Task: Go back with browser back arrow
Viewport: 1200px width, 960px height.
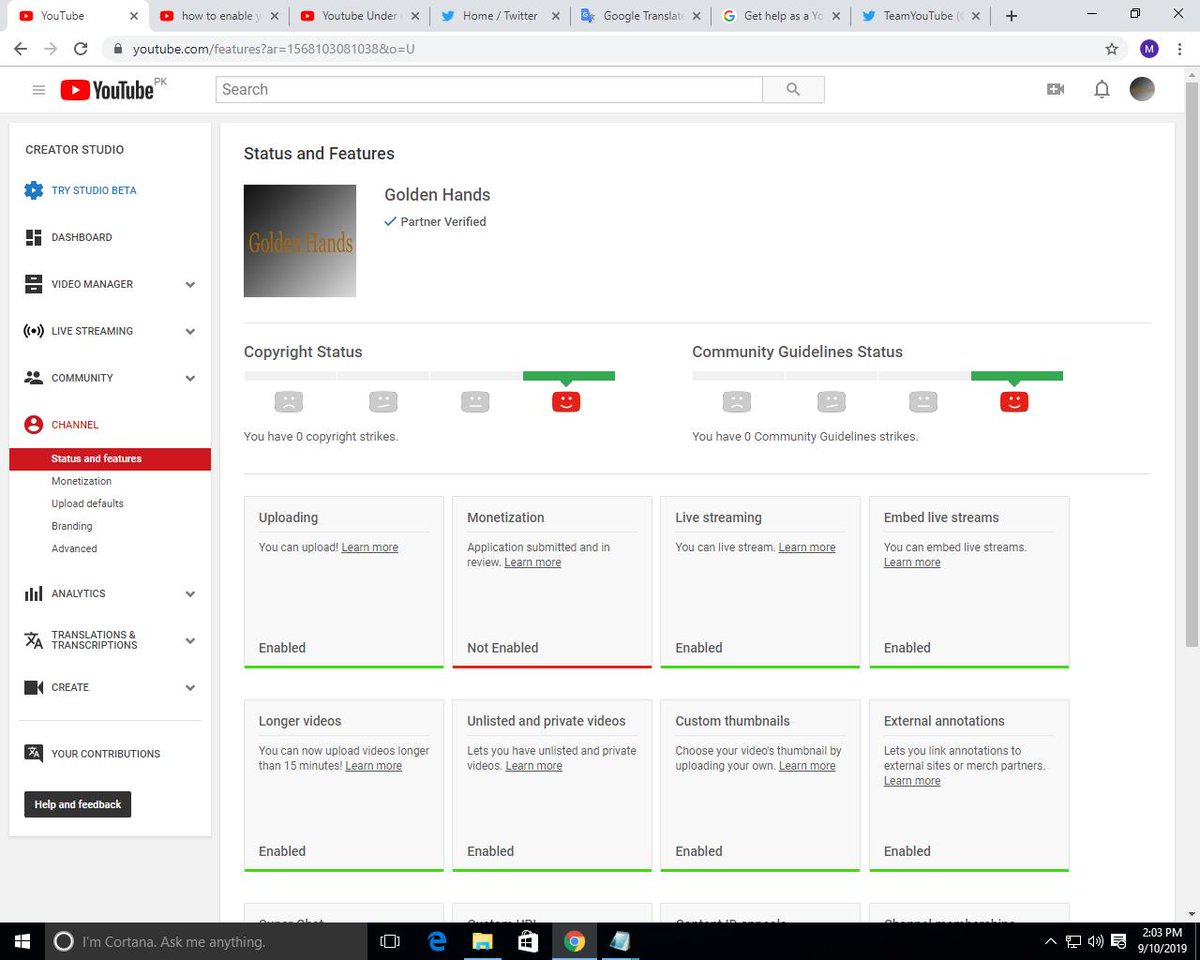Action: (x=20, y=48)
